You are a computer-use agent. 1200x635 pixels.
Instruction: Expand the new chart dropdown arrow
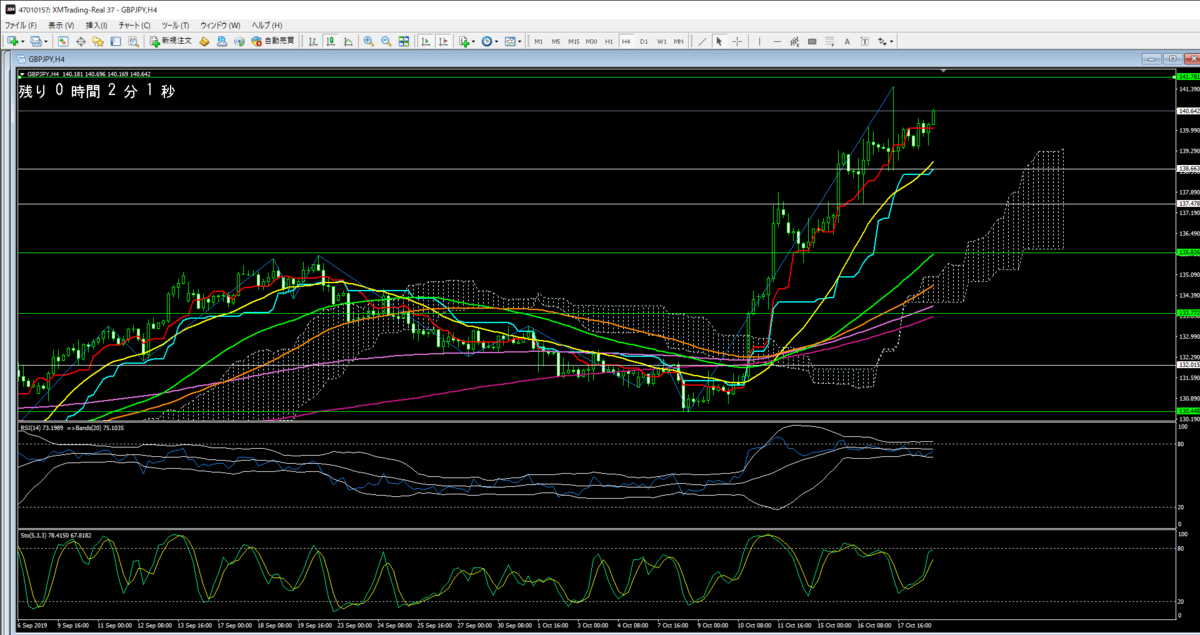tap(23, 41)
